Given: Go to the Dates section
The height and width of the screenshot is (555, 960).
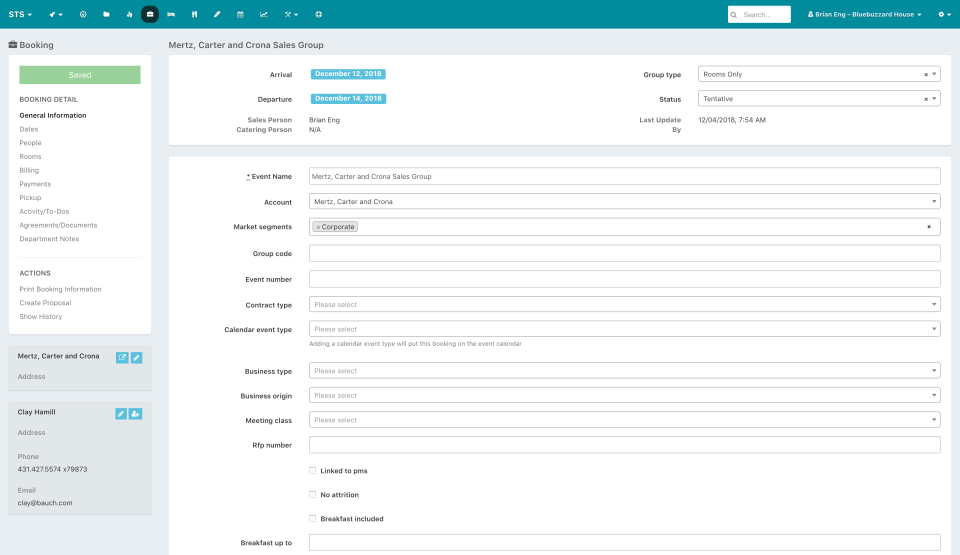Looking at the screenshot, I should coord(29,129).
